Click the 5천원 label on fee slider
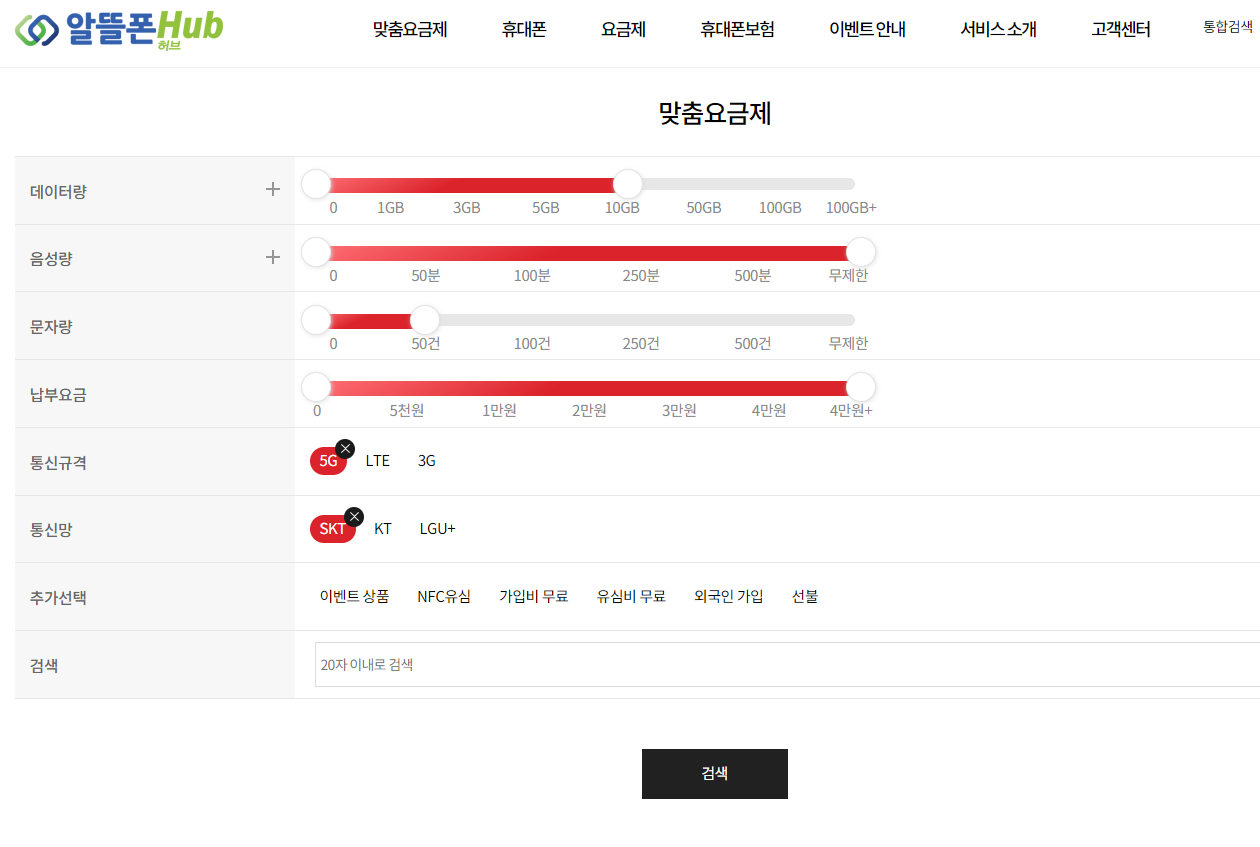Screen dimensions: 1260x847 point(407,411)
